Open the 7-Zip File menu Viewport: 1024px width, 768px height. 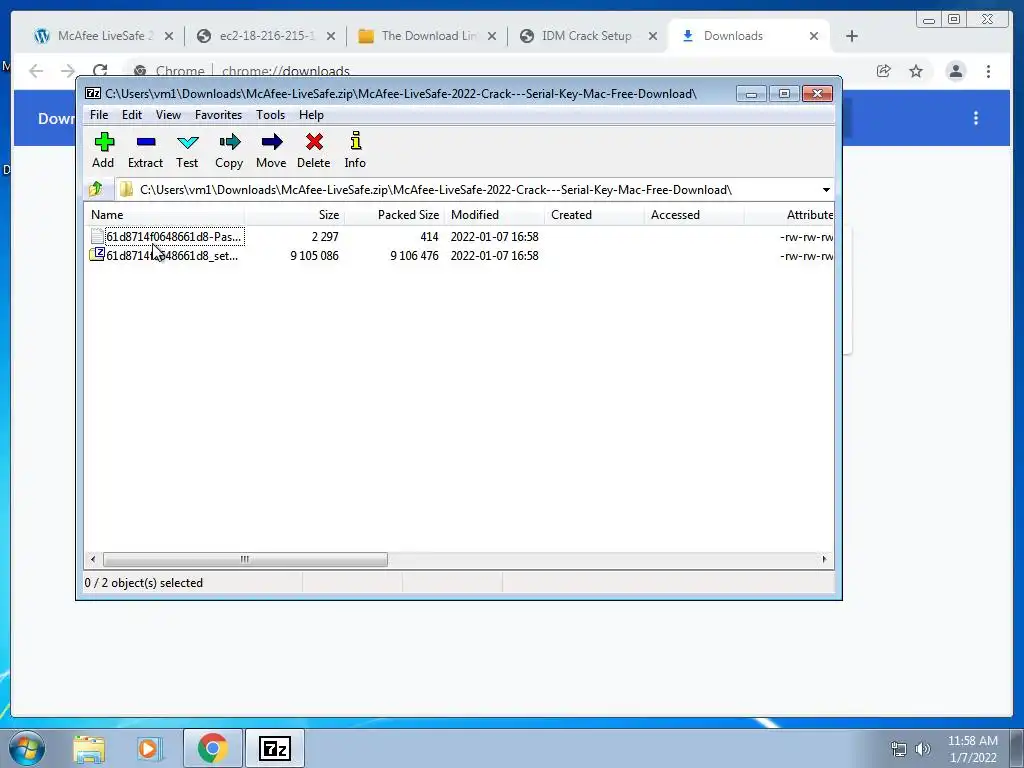click(99, 115)
